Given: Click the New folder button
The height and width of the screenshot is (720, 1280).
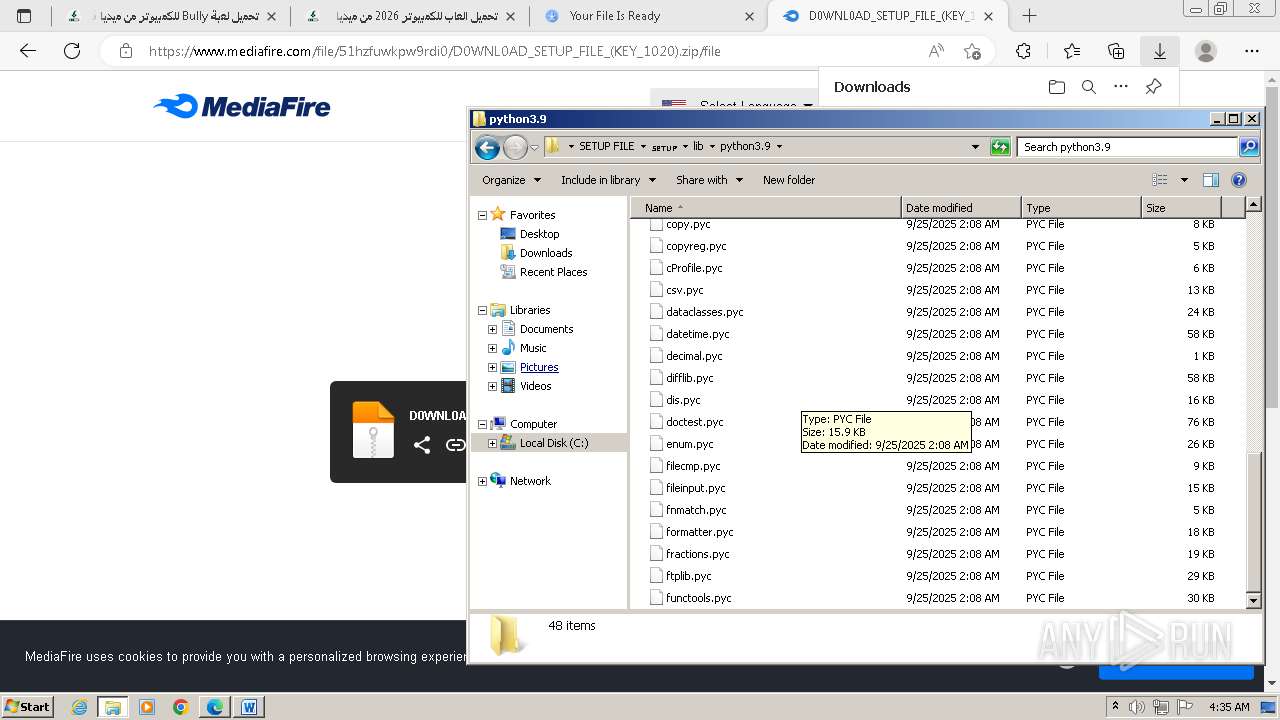Looking at the screenshot, I should [x=789, y=180].
